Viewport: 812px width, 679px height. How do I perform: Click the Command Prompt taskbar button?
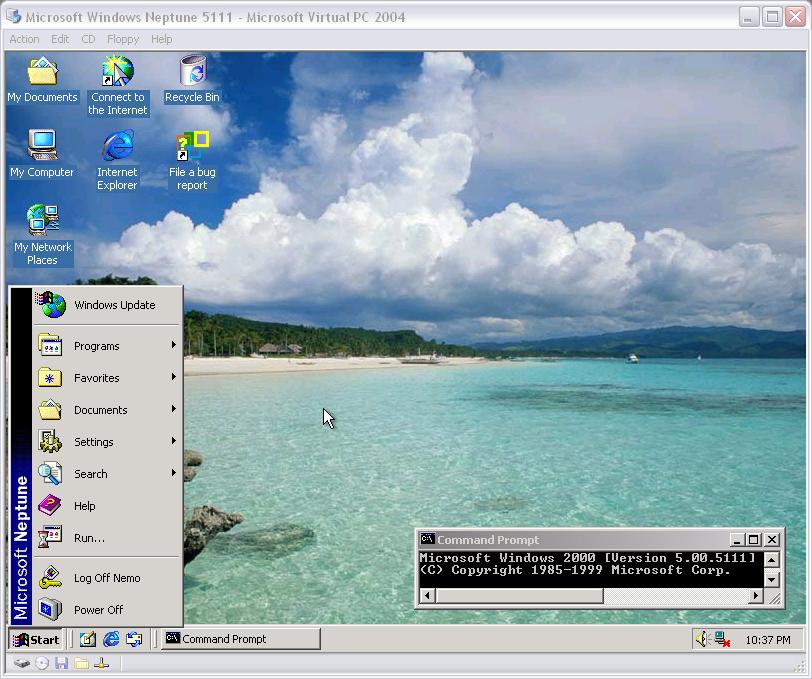click(x=241, y=639)
